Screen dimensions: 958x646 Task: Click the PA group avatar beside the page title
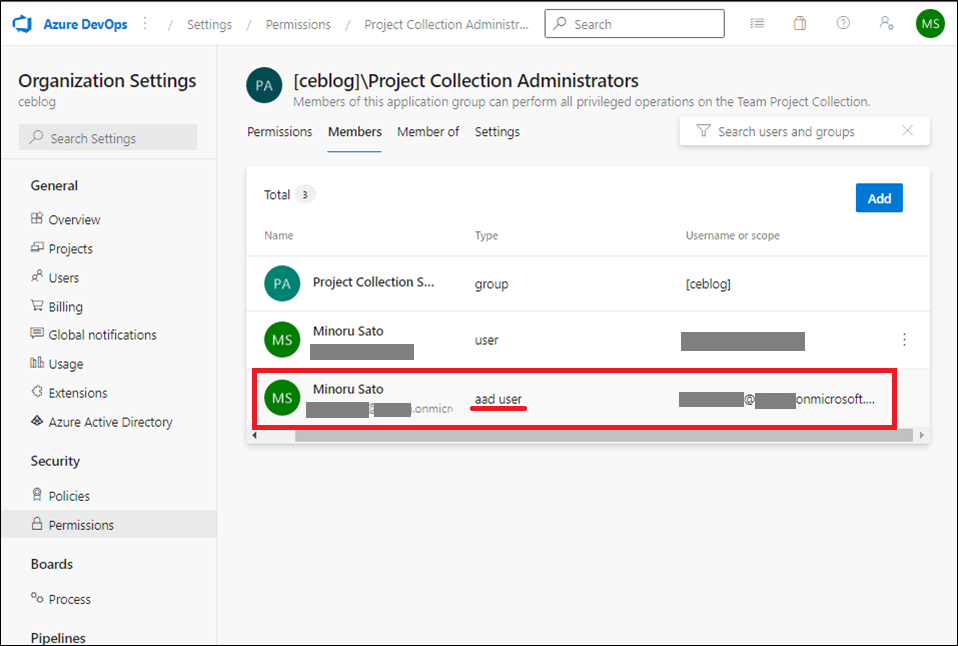tap(264, 85)
